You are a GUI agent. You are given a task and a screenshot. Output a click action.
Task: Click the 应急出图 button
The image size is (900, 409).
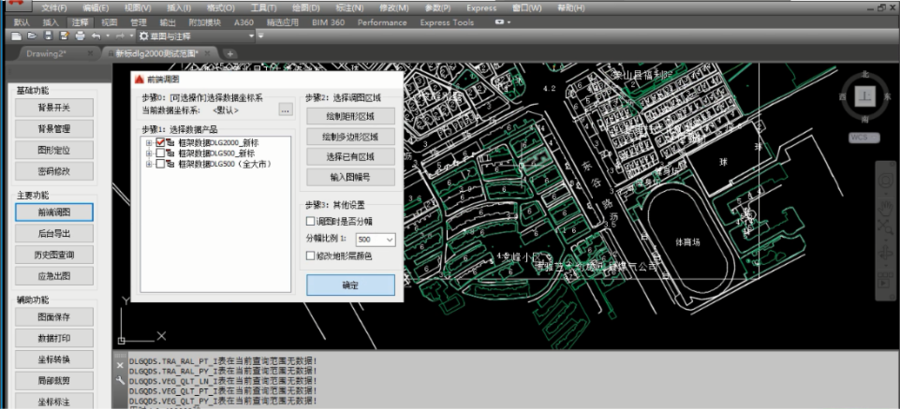54,275
